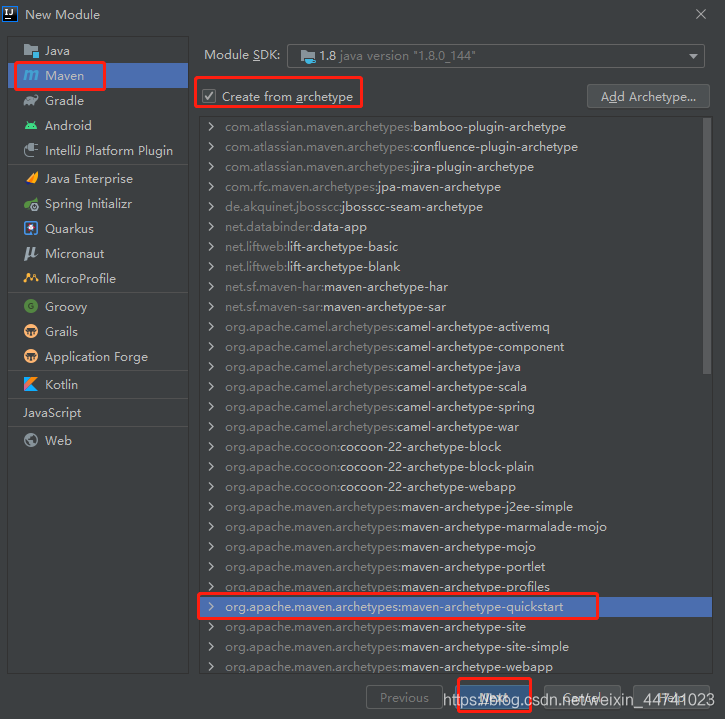Select Kotlin module type
The width and height of the screenshot is (725, 719).
tap(98, 384)
